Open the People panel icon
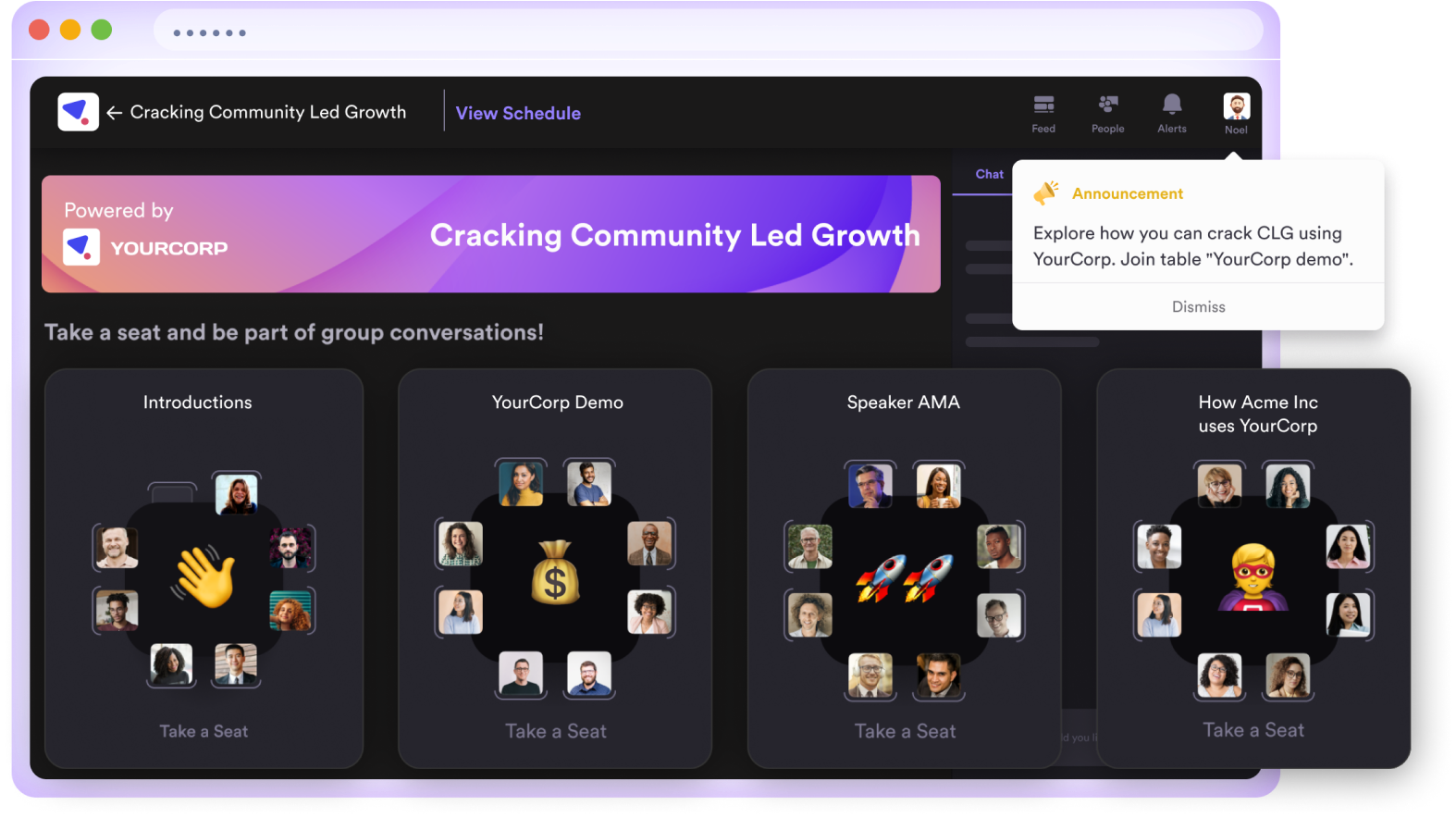The width and height of the screenshot is (1456, 818). click(1108, 104)
